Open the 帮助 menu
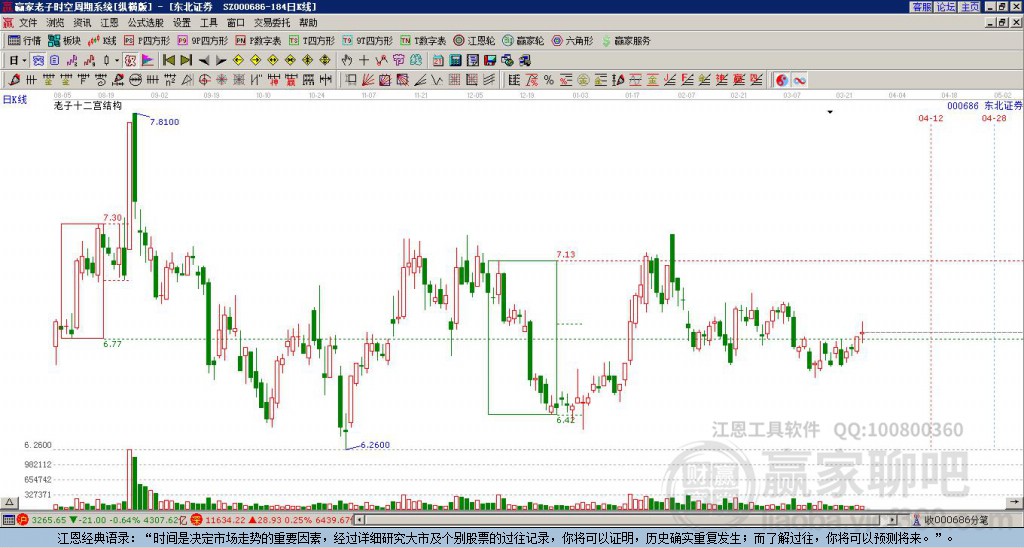The height and width of the screenshot is (548, 1024). coord(308,23)
